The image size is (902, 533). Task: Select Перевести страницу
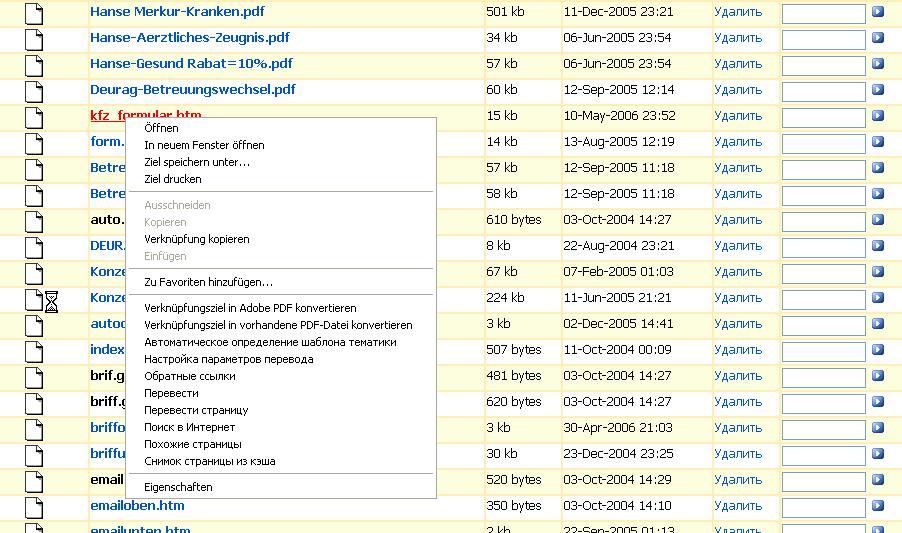coord(196,410)
